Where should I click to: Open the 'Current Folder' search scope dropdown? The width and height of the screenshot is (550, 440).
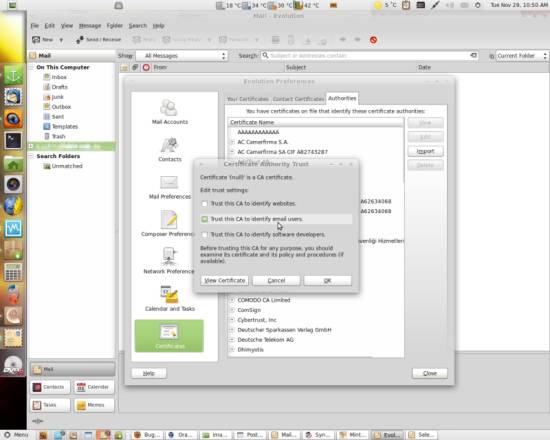tap(521, 56)
